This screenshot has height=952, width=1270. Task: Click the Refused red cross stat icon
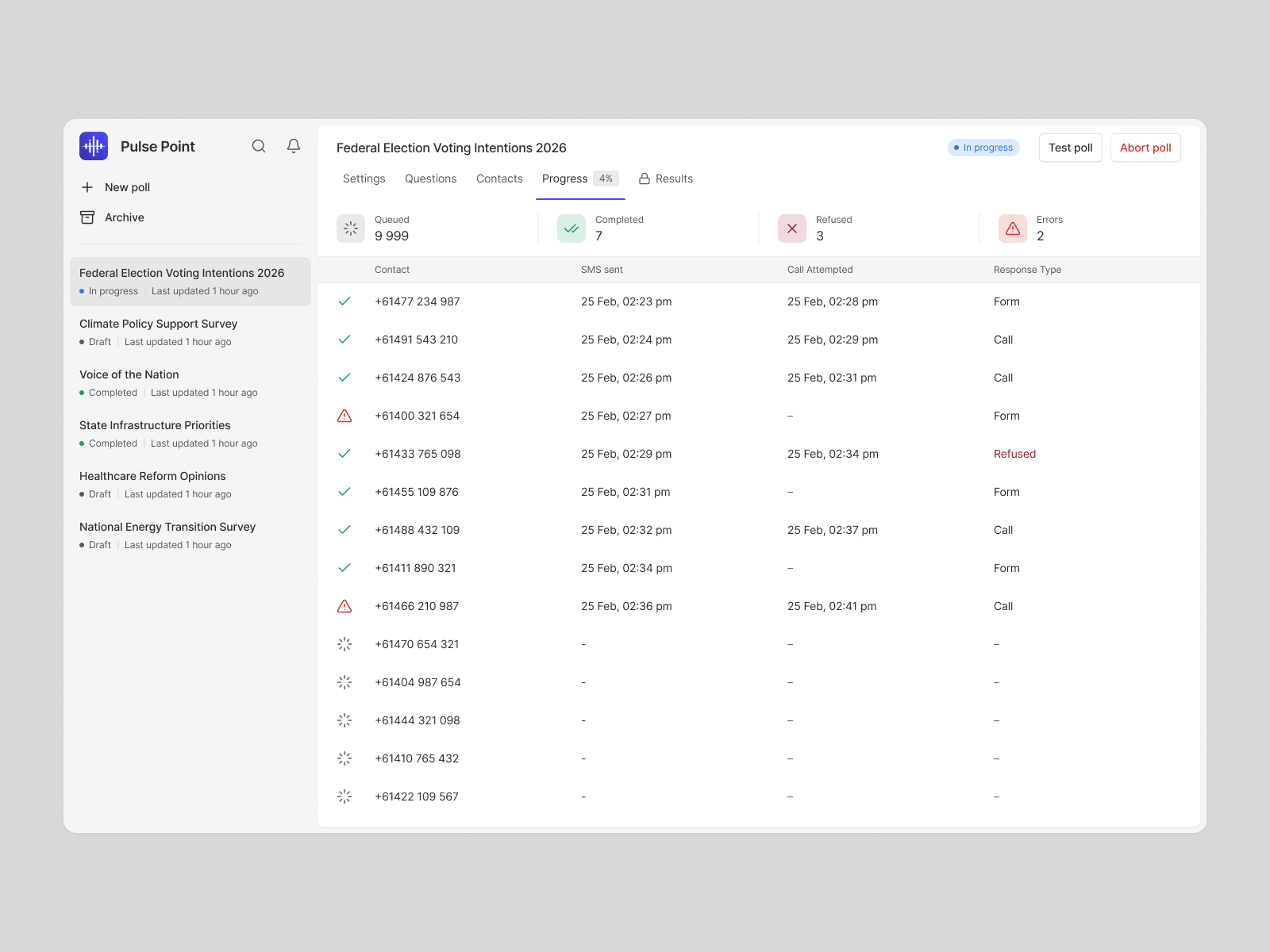792,228
